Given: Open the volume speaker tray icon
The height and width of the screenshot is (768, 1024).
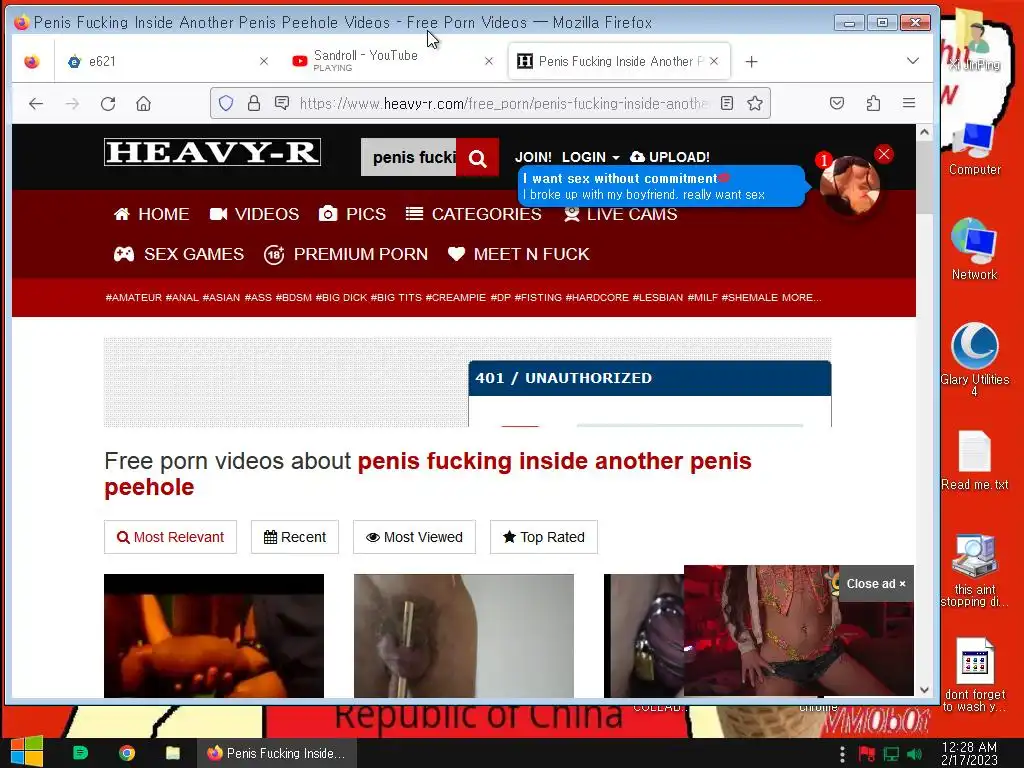Looking at the screenshot, I should (914, 754).
